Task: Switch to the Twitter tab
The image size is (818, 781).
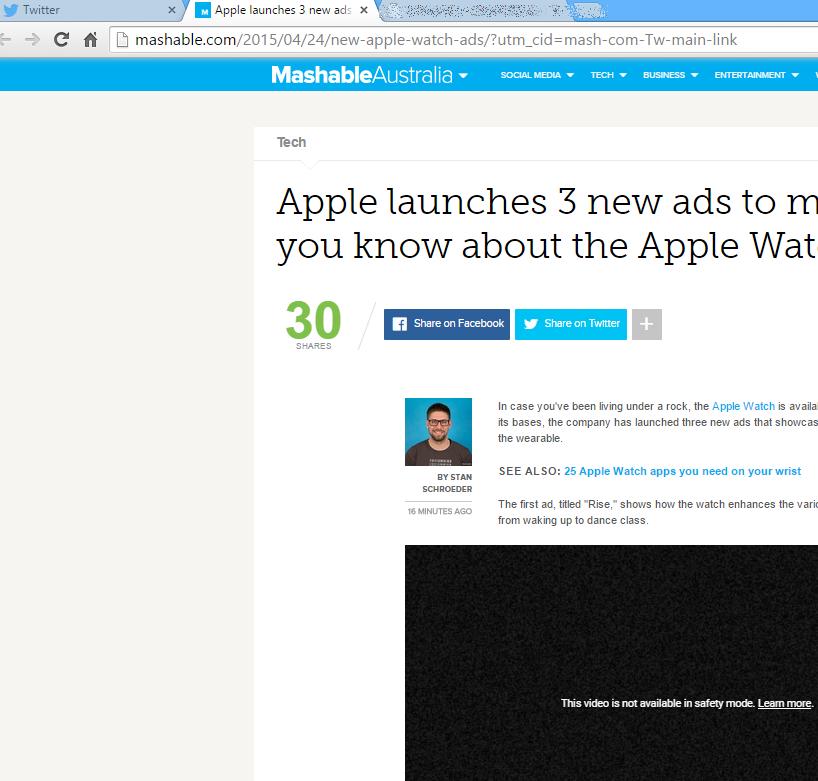Action: [91, 10]
